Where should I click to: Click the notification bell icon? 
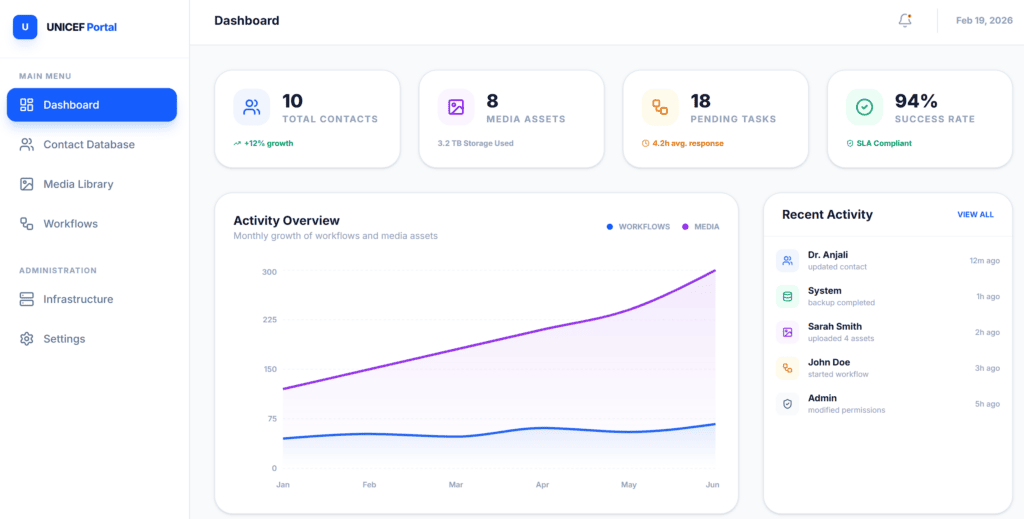coord(905,20)
